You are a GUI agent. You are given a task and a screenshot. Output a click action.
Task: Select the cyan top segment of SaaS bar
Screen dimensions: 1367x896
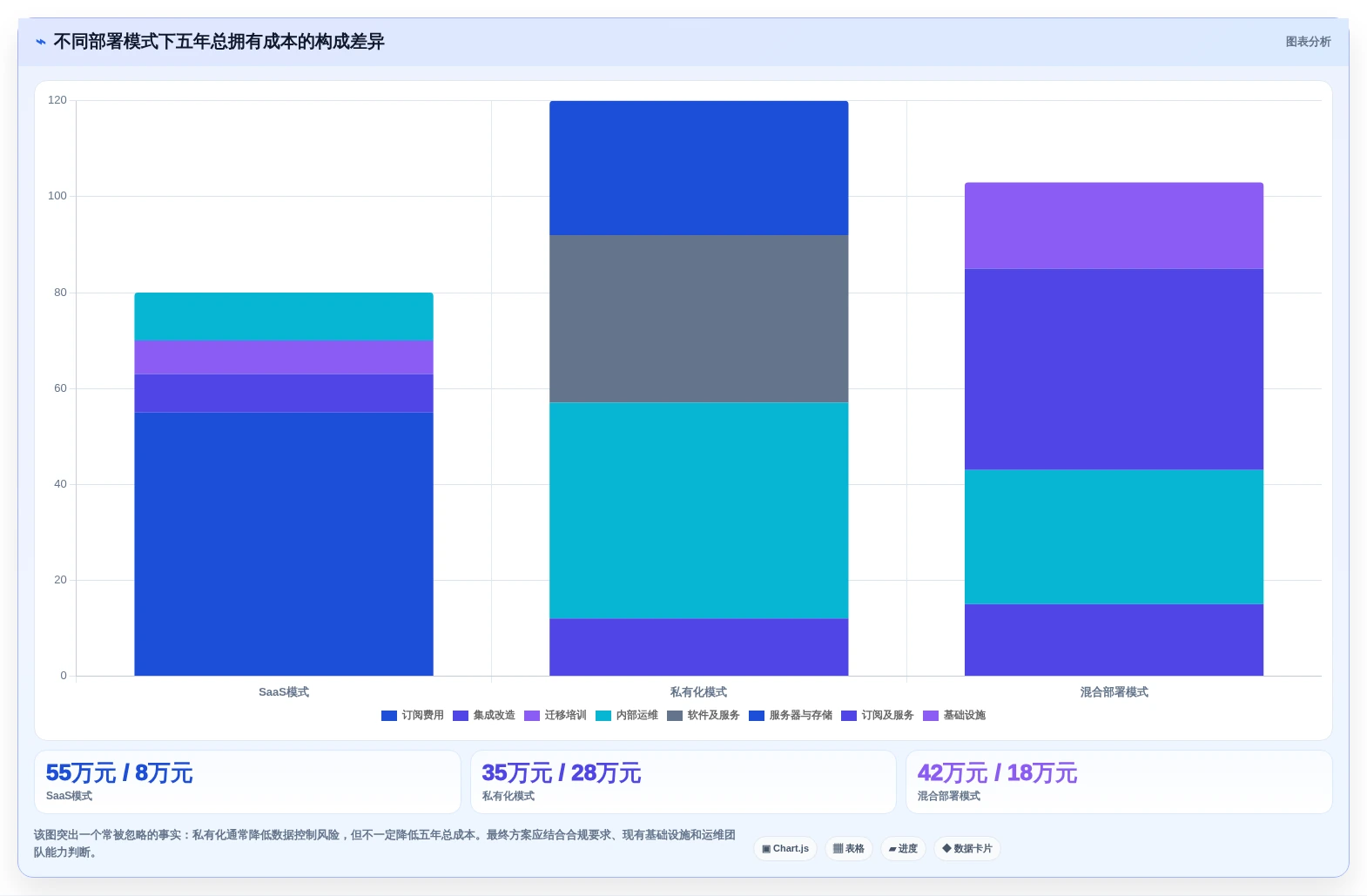click(284, 317)
